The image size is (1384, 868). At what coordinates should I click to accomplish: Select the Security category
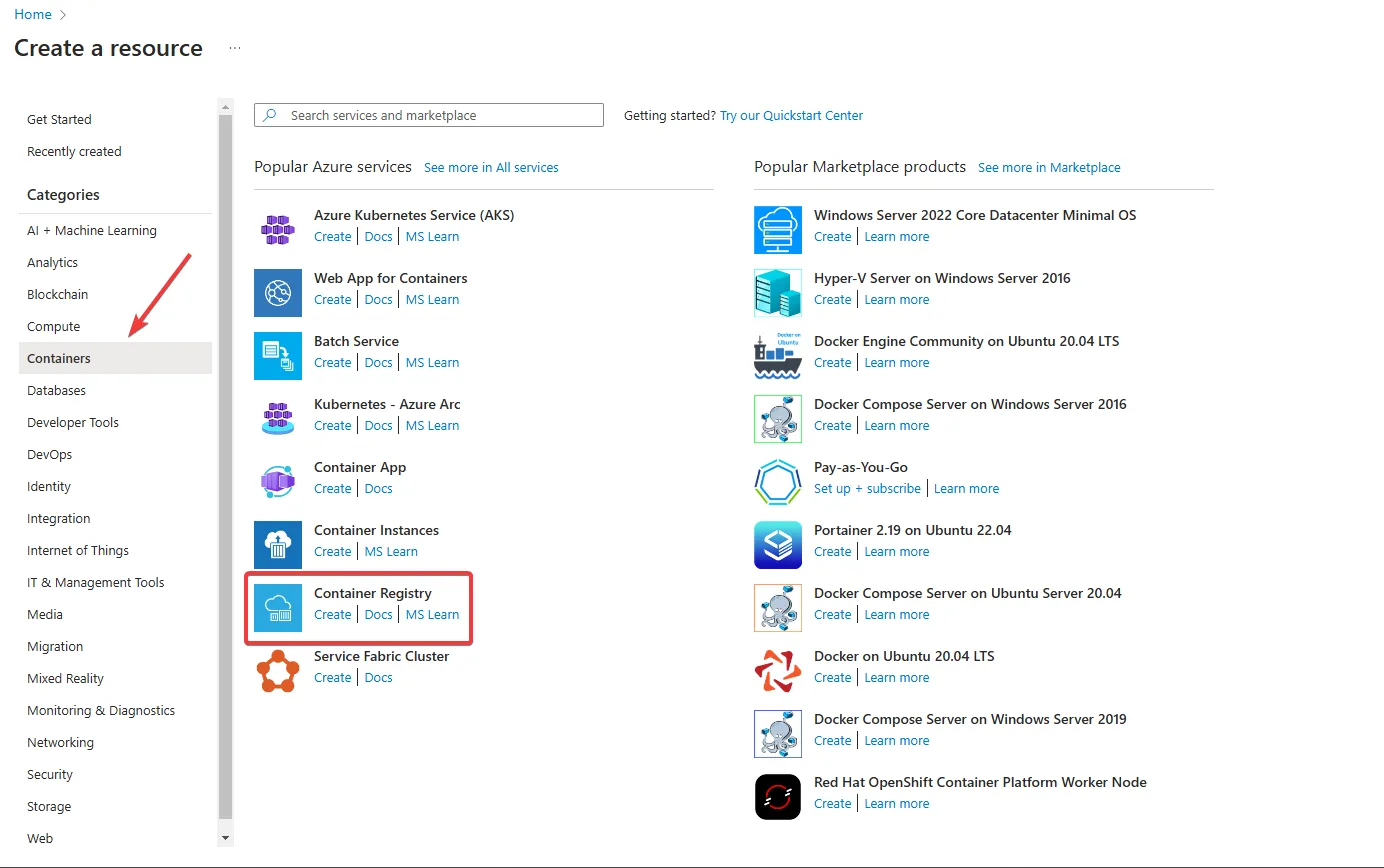pos(115,774)
